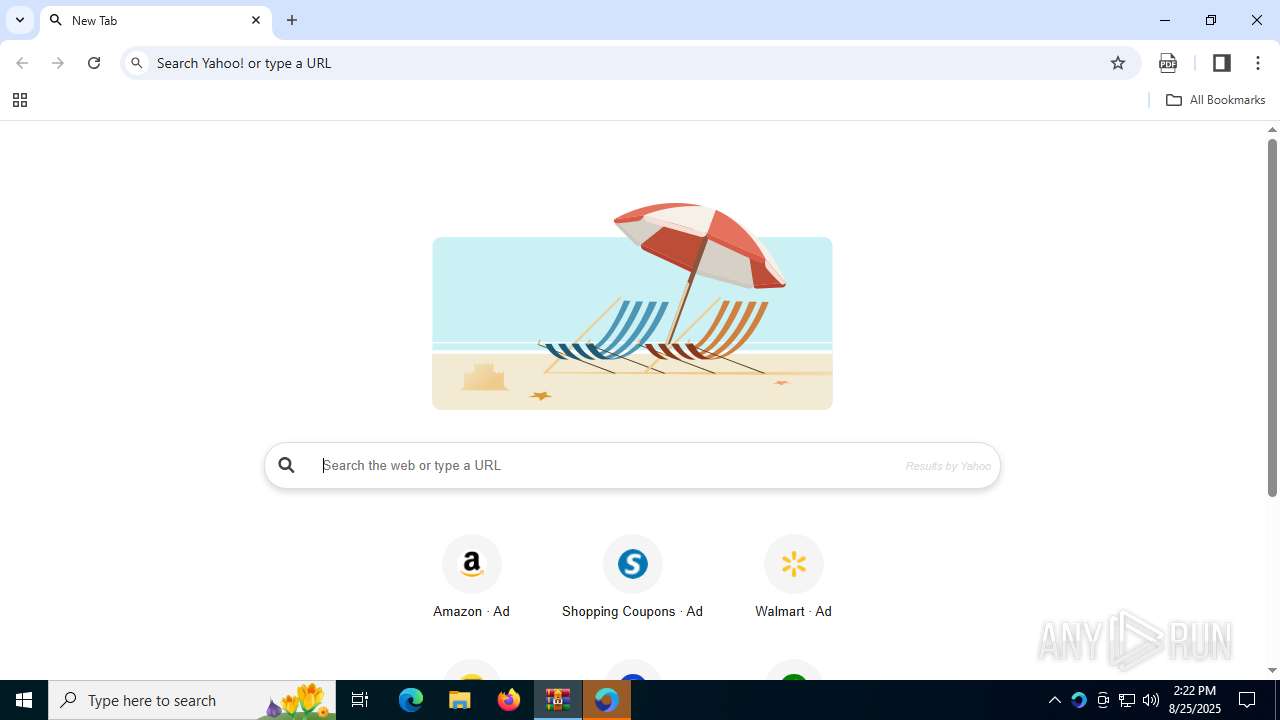Restore down the browser window

click(1211, 20)
